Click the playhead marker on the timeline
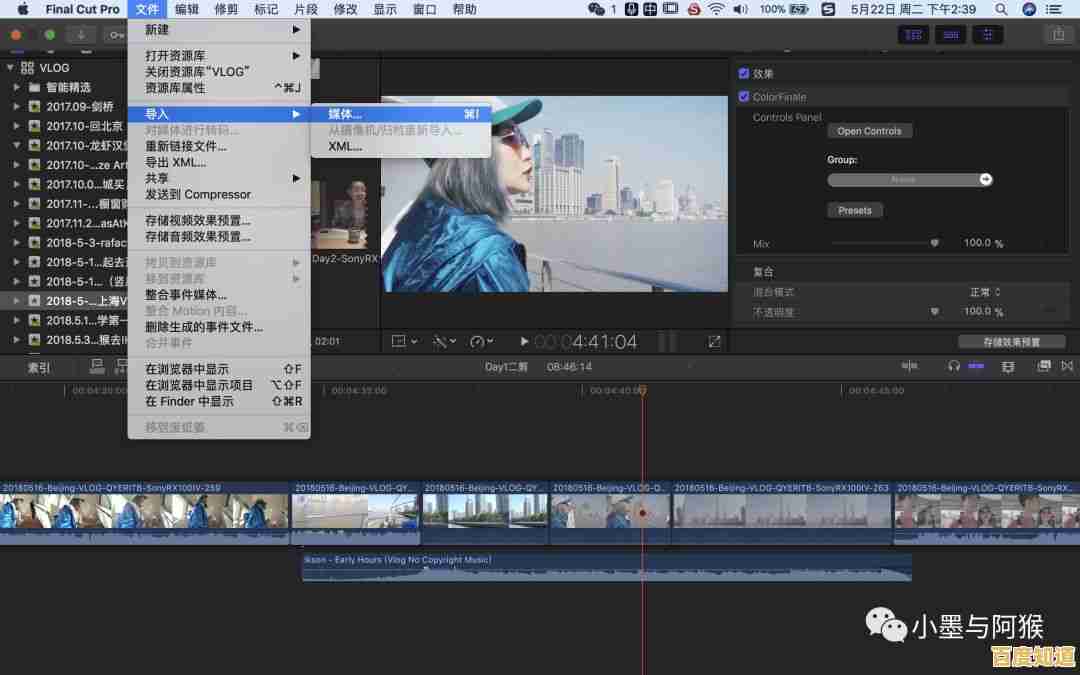The height and width of the screenshot is (675, 1080). pyautogui.click(x=642, y=391)
